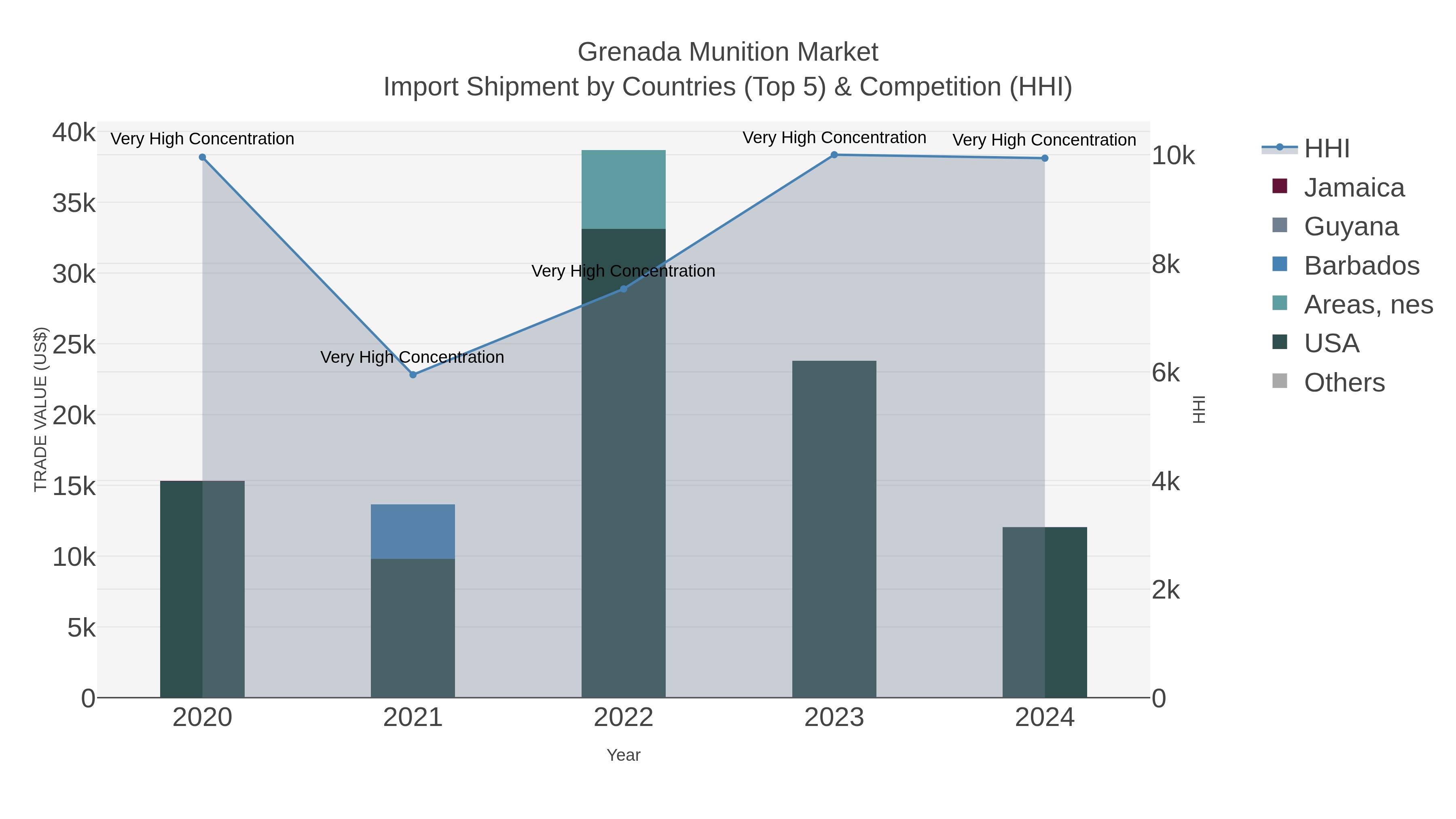The width and height of the screenshot is (1456, 819).
Task: Click the 2022 HHI data point
Action: click(623, 289)
